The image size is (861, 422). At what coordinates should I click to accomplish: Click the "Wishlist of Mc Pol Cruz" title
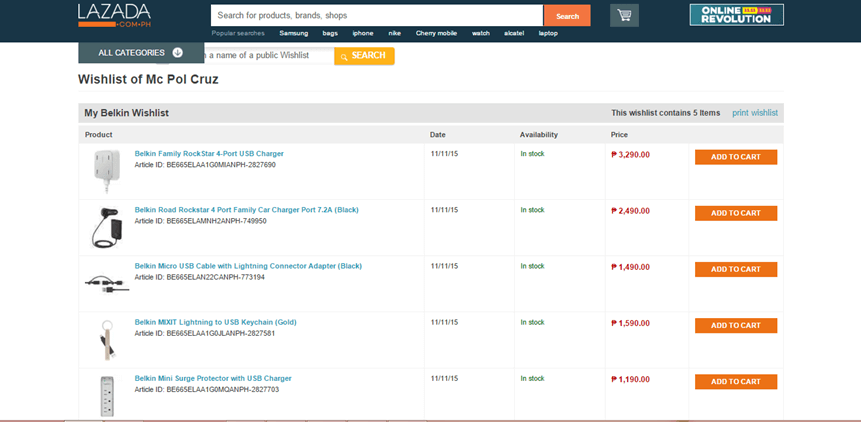[148, 80]
